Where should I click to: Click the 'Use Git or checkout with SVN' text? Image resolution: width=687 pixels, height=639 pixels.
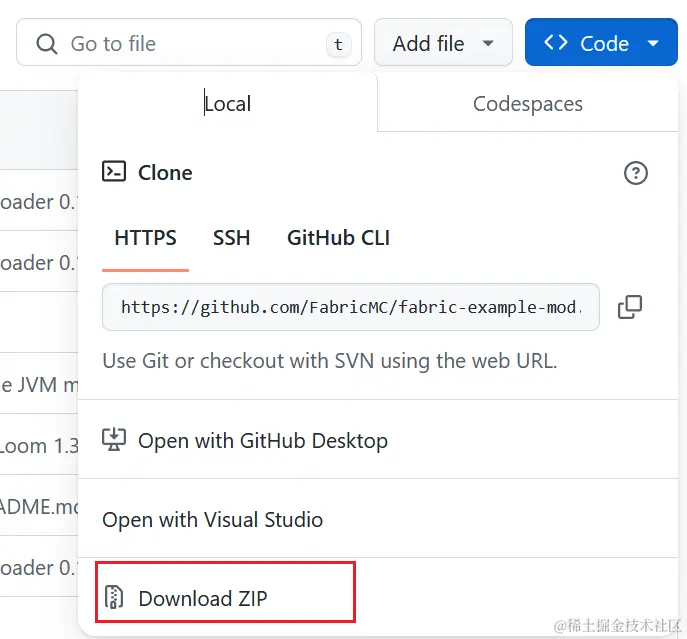click(329, 361)
